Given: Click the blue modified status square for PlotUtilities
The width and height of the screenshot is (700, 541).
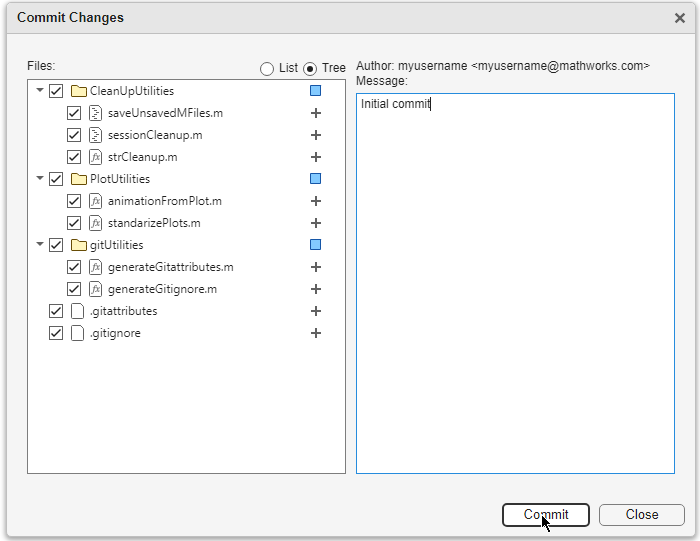Looking at the screenshot, I should point(315,179).
